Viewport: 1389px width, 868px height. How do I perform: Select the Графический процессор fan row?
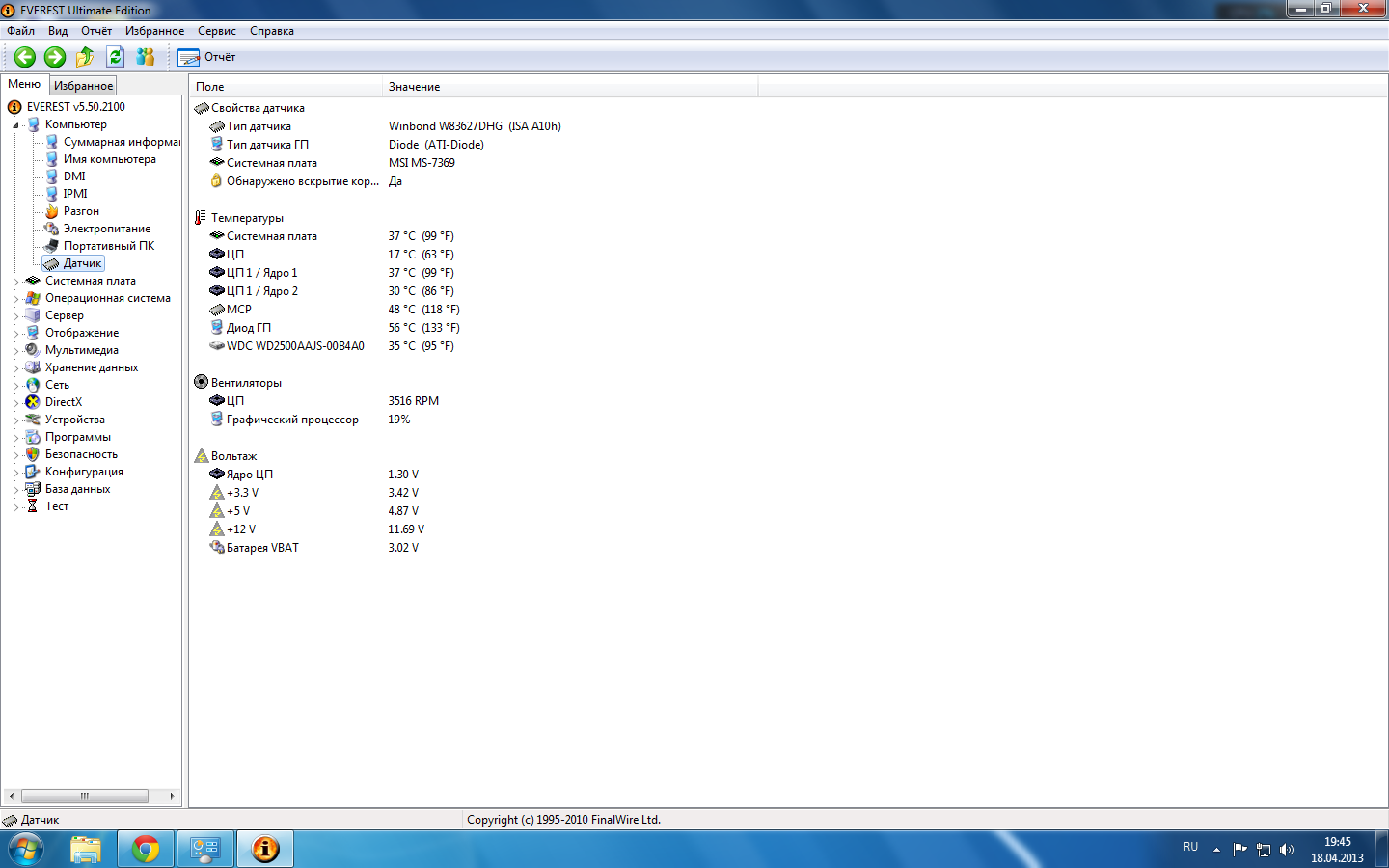310,420
